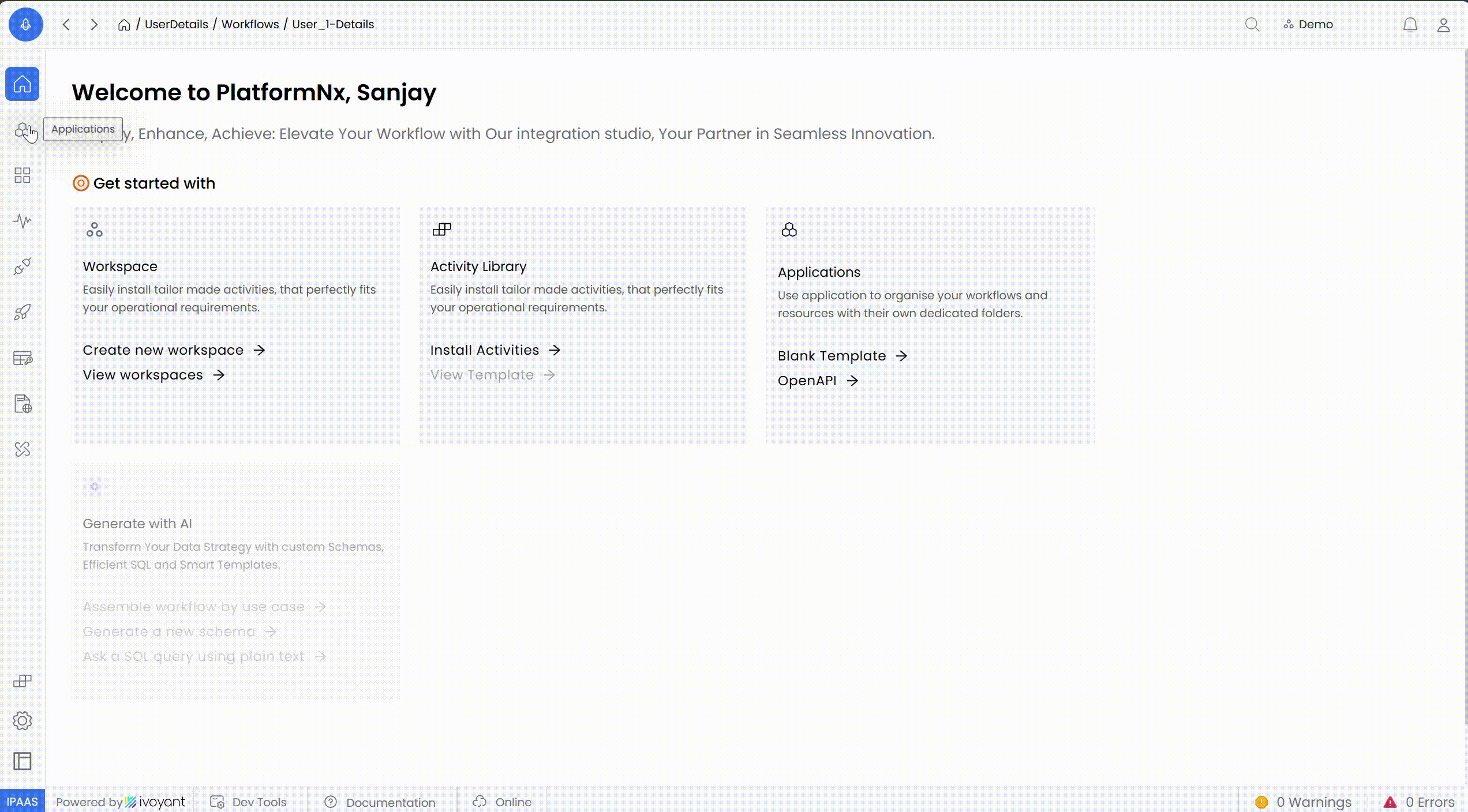Image resolution: width=1468 pixels, height=812 pixels.
Task: Open the Demo workspace selector
Action: (x=1308, y=25)
